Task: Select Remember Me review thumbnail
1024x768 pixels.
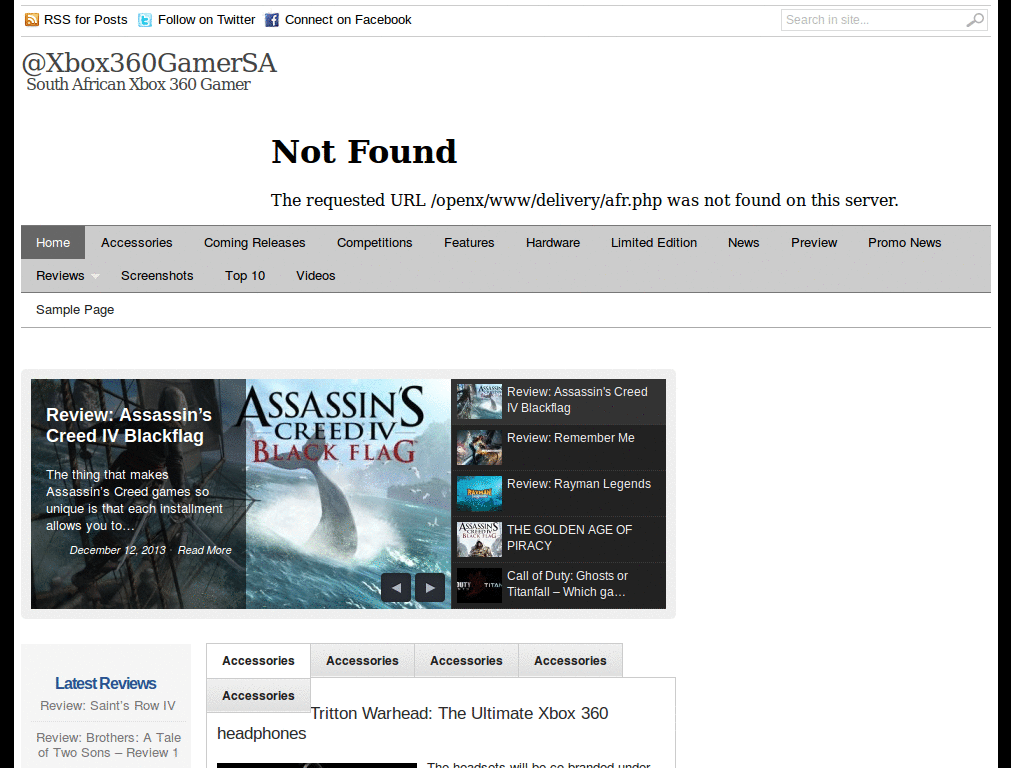Action: pos(479,447)
